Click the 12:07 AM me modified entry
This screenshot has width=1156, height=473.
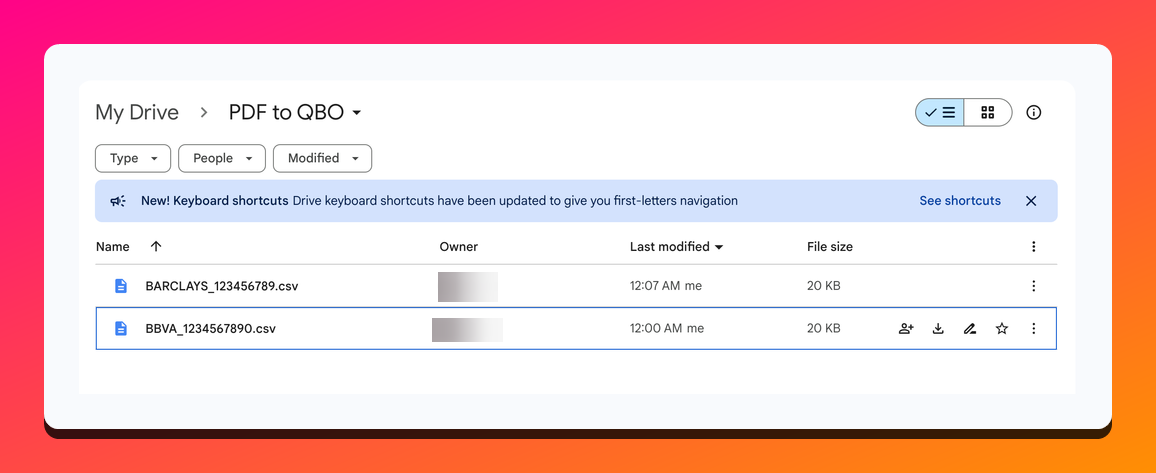point(666,286)
